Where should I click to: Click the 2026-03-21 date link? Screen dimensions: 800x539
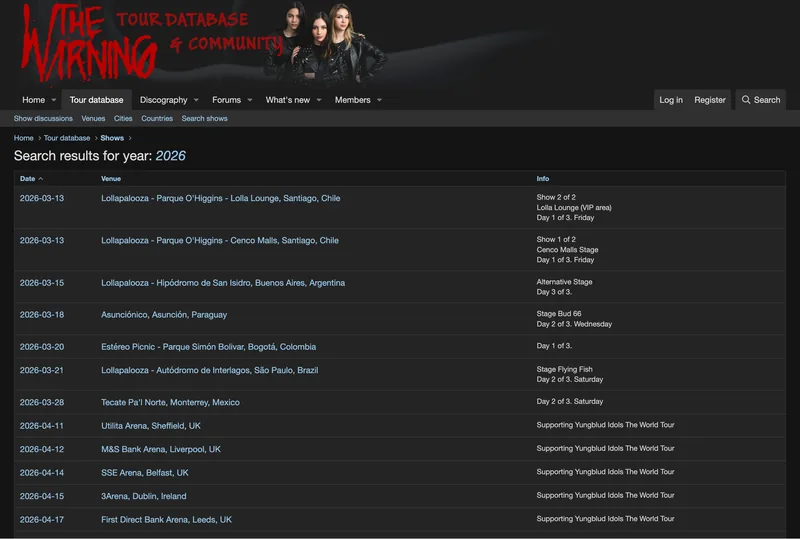[42, 370]
